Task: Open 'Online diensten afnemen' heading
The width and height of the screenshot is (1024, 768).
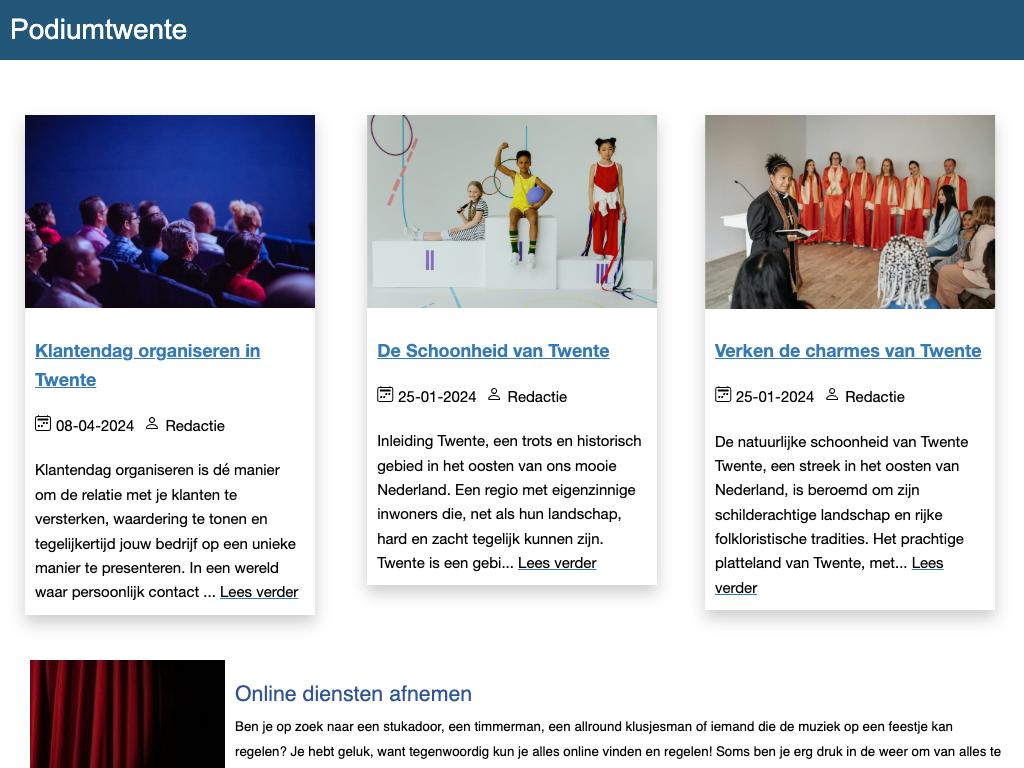Action: 353,694
